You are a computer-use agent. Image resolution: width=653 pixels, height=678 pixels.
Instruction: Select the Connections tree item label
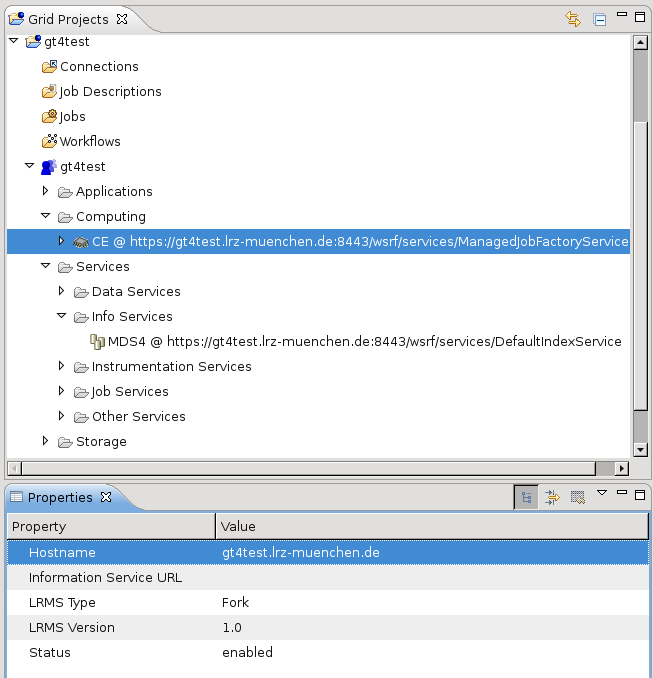point(99,67)
